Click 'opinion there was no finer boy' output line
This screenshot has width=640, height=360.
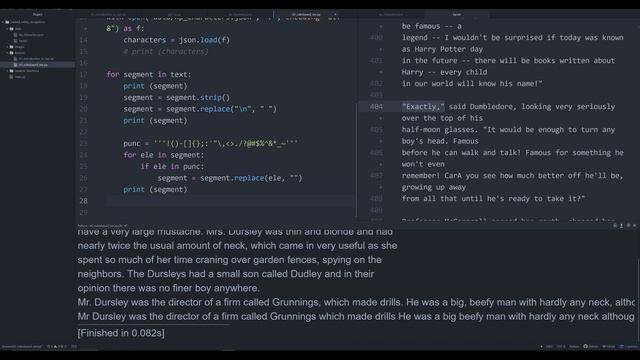click(168, 288)
